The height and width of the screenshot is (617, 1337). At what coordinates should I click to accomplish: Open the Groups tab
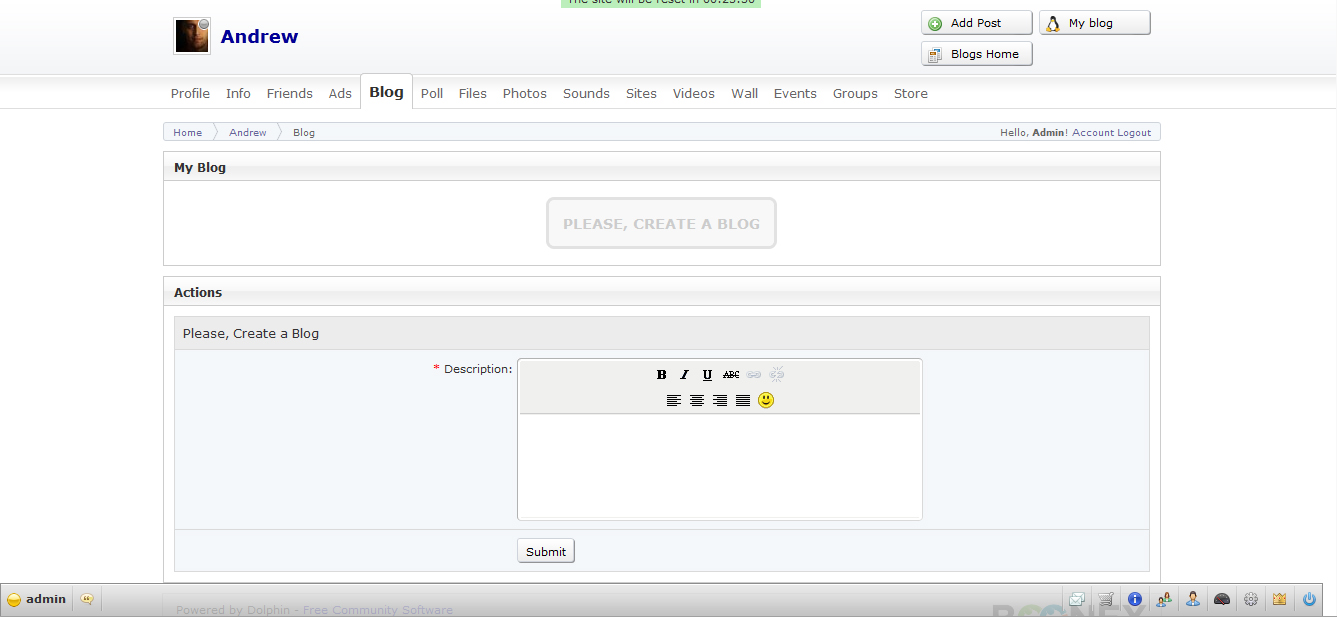click(x=855, y=93)
